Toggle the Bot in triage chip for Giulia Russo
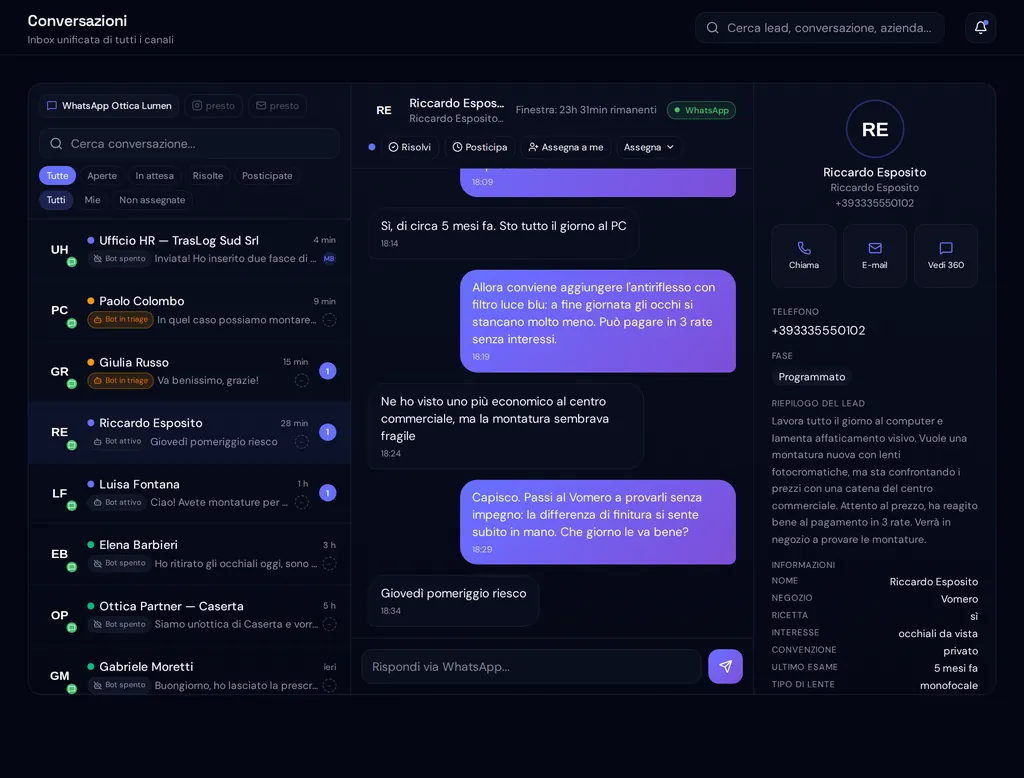The height and width of the screenshot is (778, 1024). pyautogui.click(x=120, y=380)
